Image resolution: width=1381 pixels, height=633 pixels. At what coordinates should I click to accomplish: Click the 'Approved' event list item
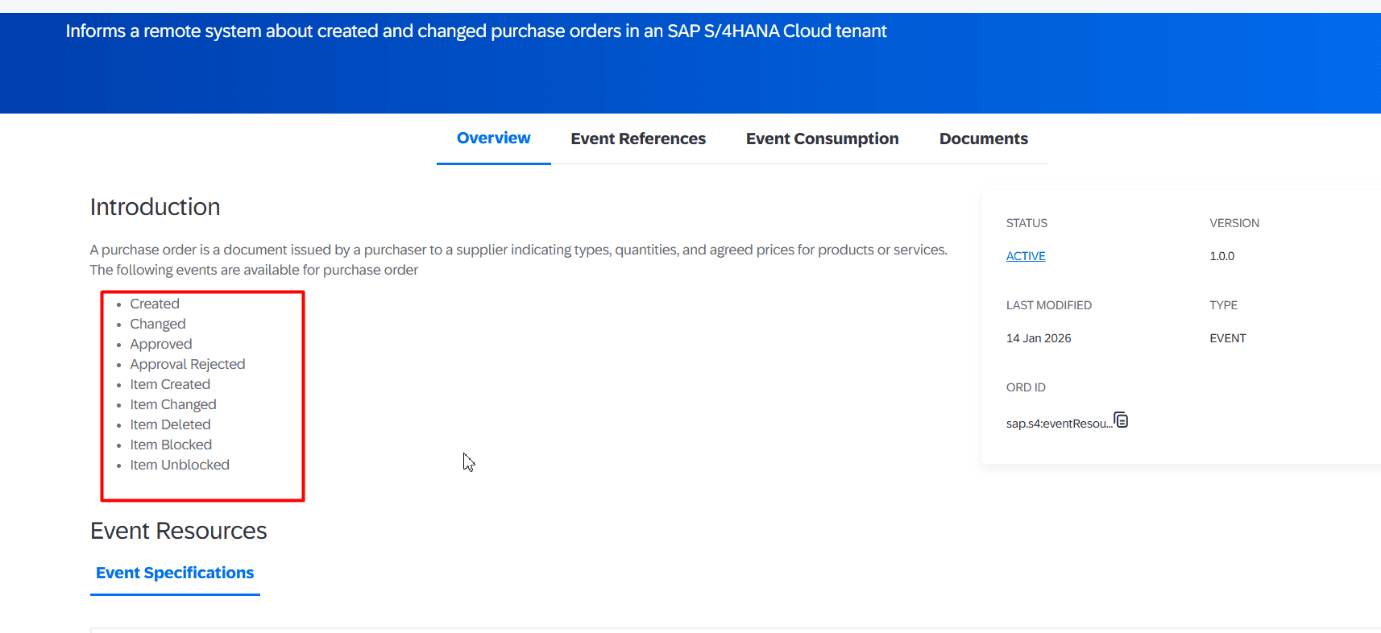pos(161,344)
